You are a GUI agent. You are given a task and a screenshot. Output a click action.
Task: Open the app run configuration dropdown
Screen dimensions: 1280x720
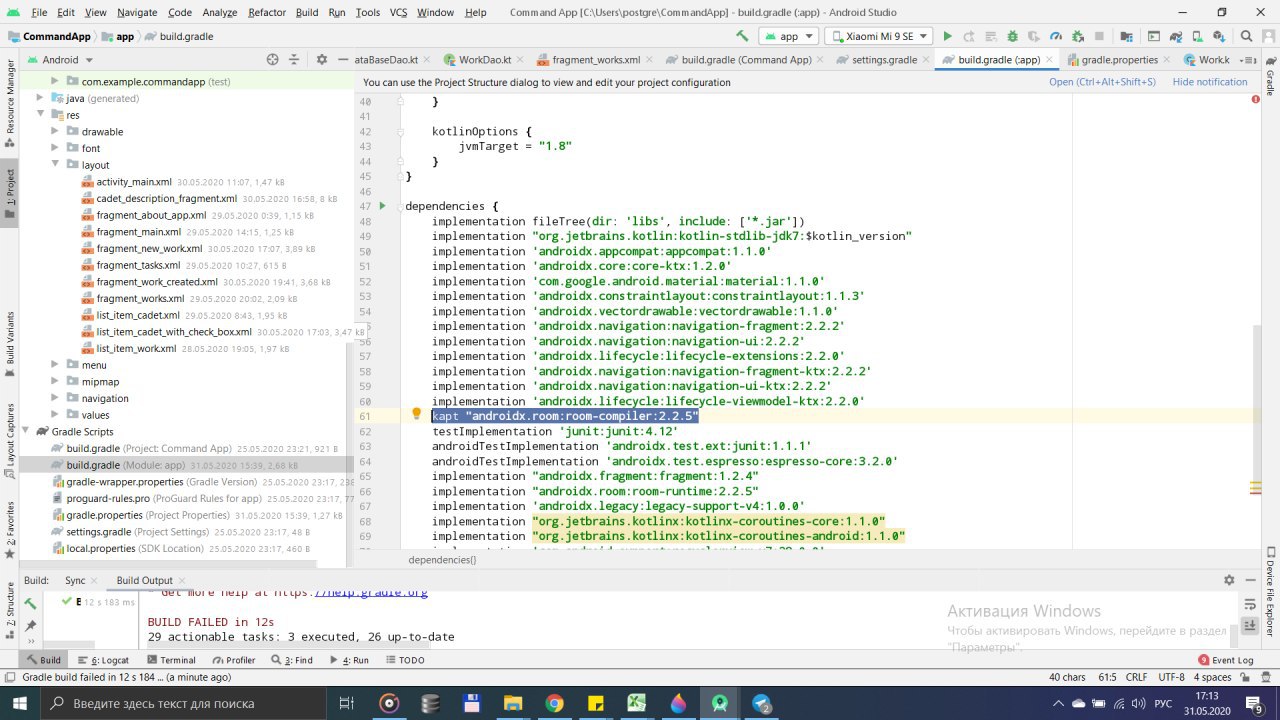point(789,36)
